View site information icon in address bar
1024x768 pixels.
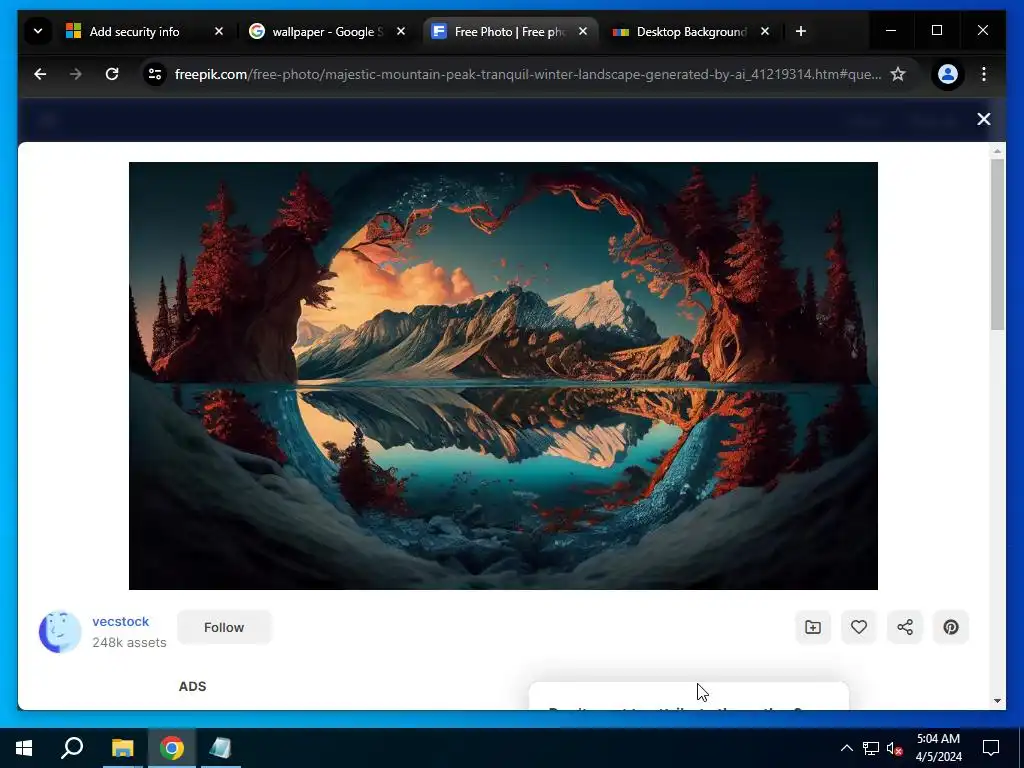coord(155,74)
